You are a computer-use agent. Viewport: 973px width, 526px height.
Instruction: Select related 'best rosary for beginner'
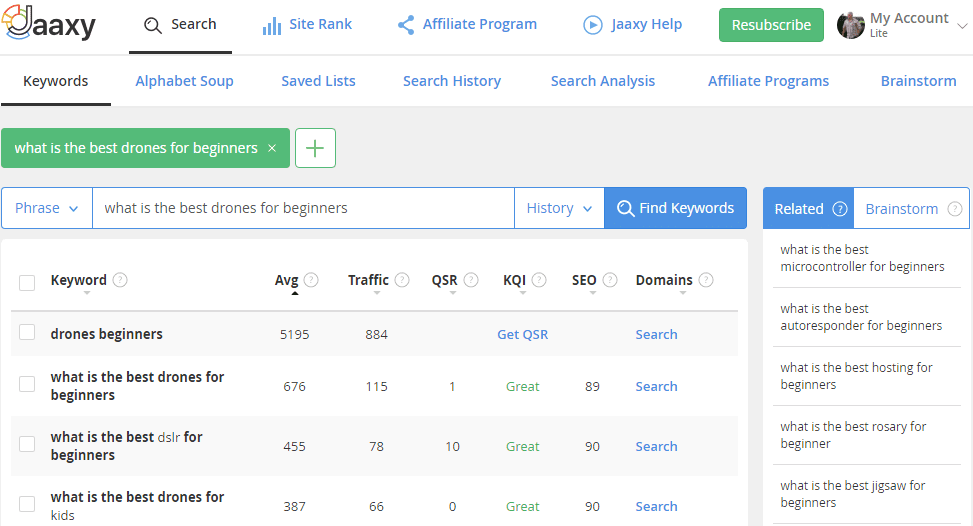853,435
